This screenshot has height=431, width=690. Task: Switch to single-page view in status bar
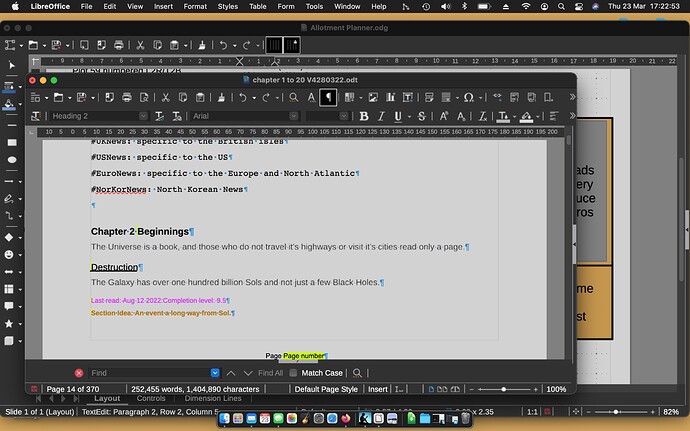(x=431, y=389)
